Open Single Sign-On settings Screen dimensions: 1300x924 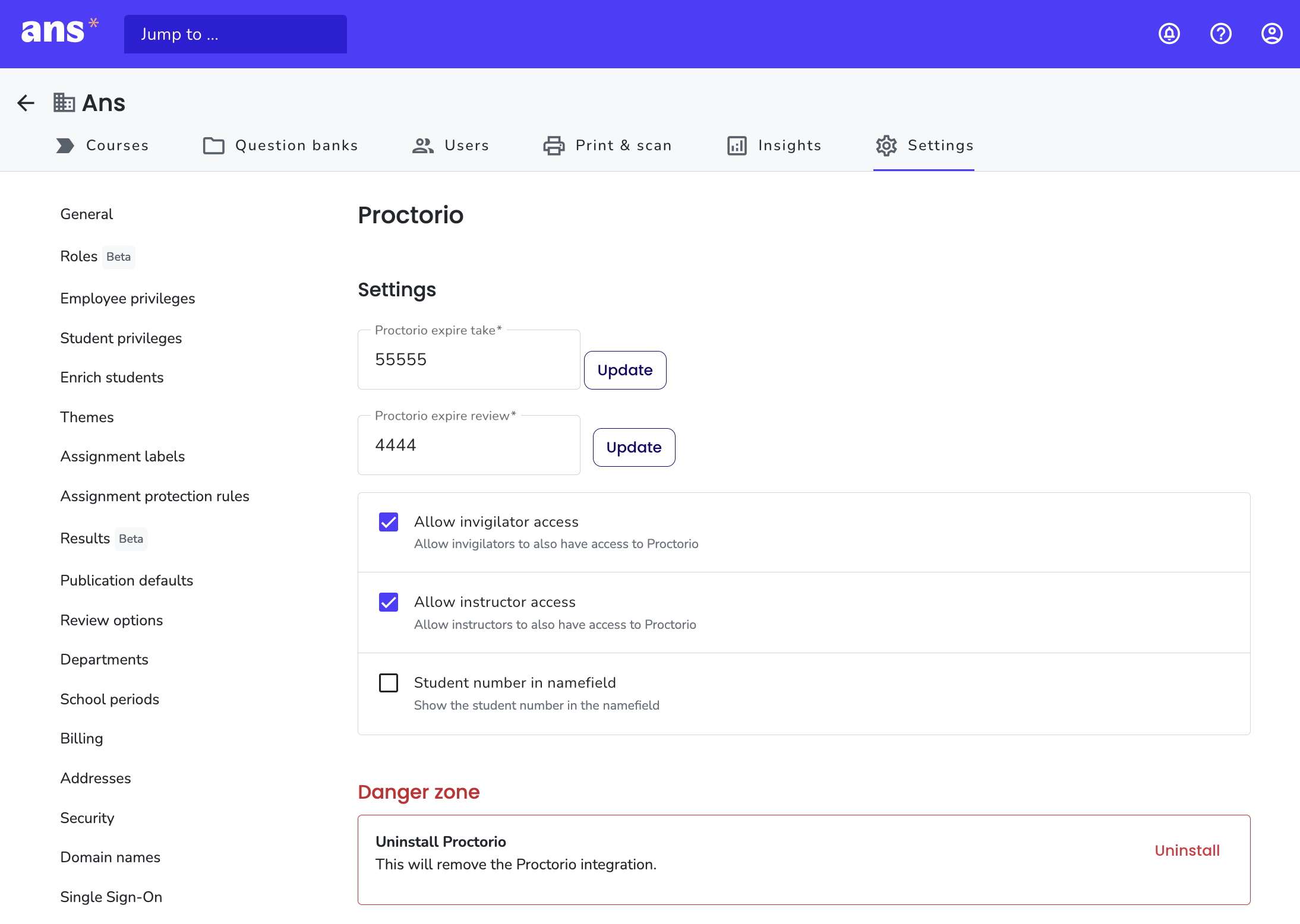[x=111, y=897]
